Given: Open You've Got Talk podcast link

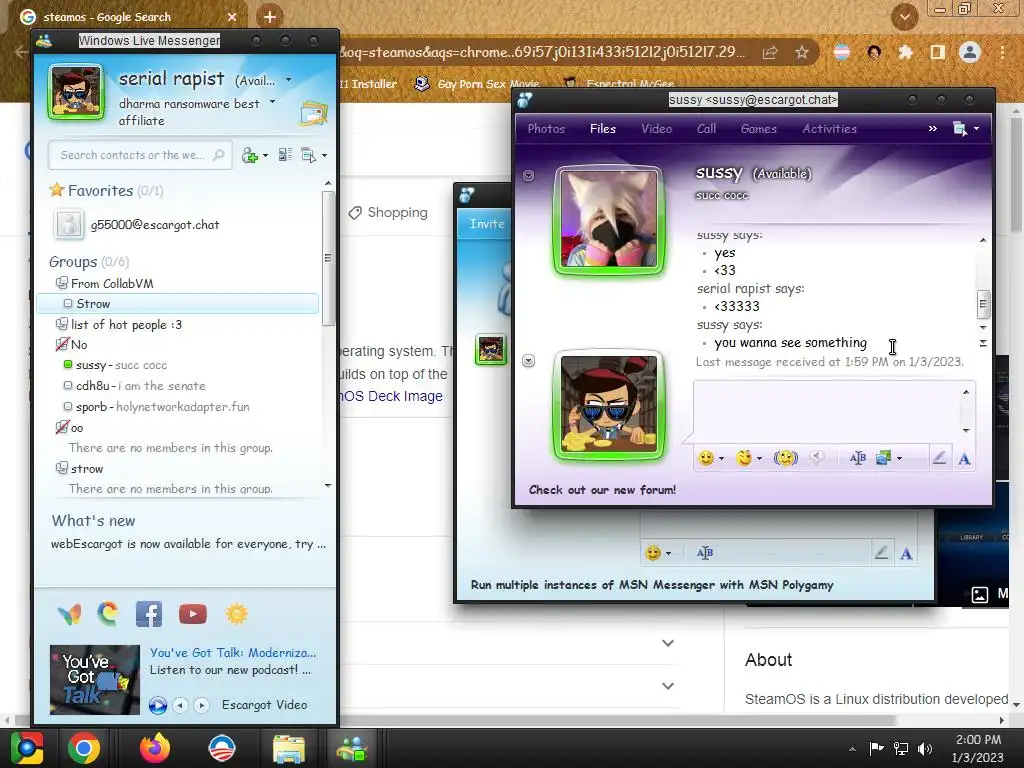Looking at the screenshot, I should (232, 652).
